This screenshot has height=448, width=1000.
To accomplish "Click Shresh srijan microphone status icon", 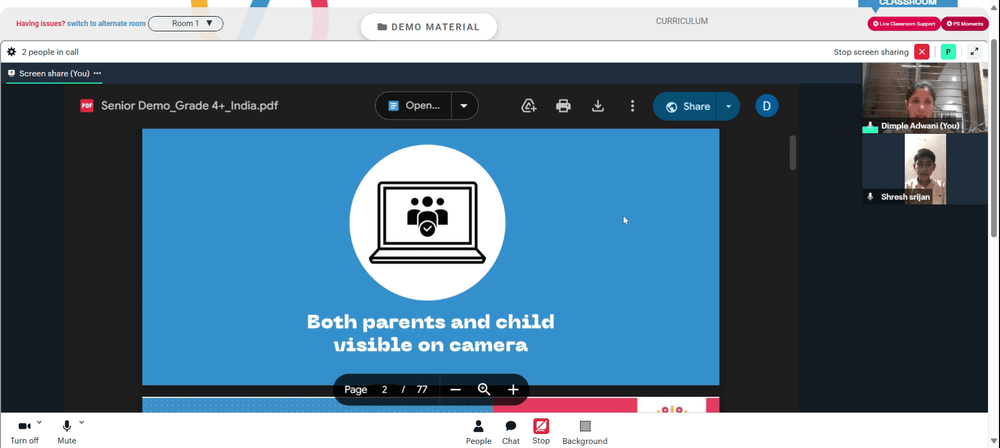I will (870, 197).
